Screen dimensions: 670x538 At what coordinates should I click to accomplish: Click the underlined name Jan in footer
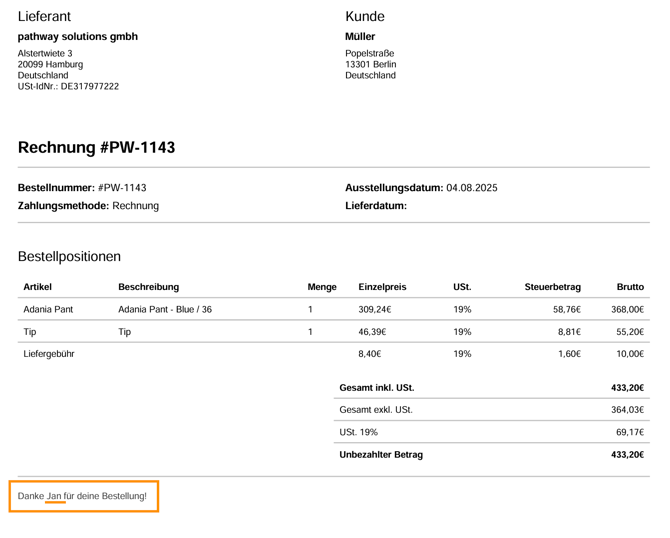point(55,496)
